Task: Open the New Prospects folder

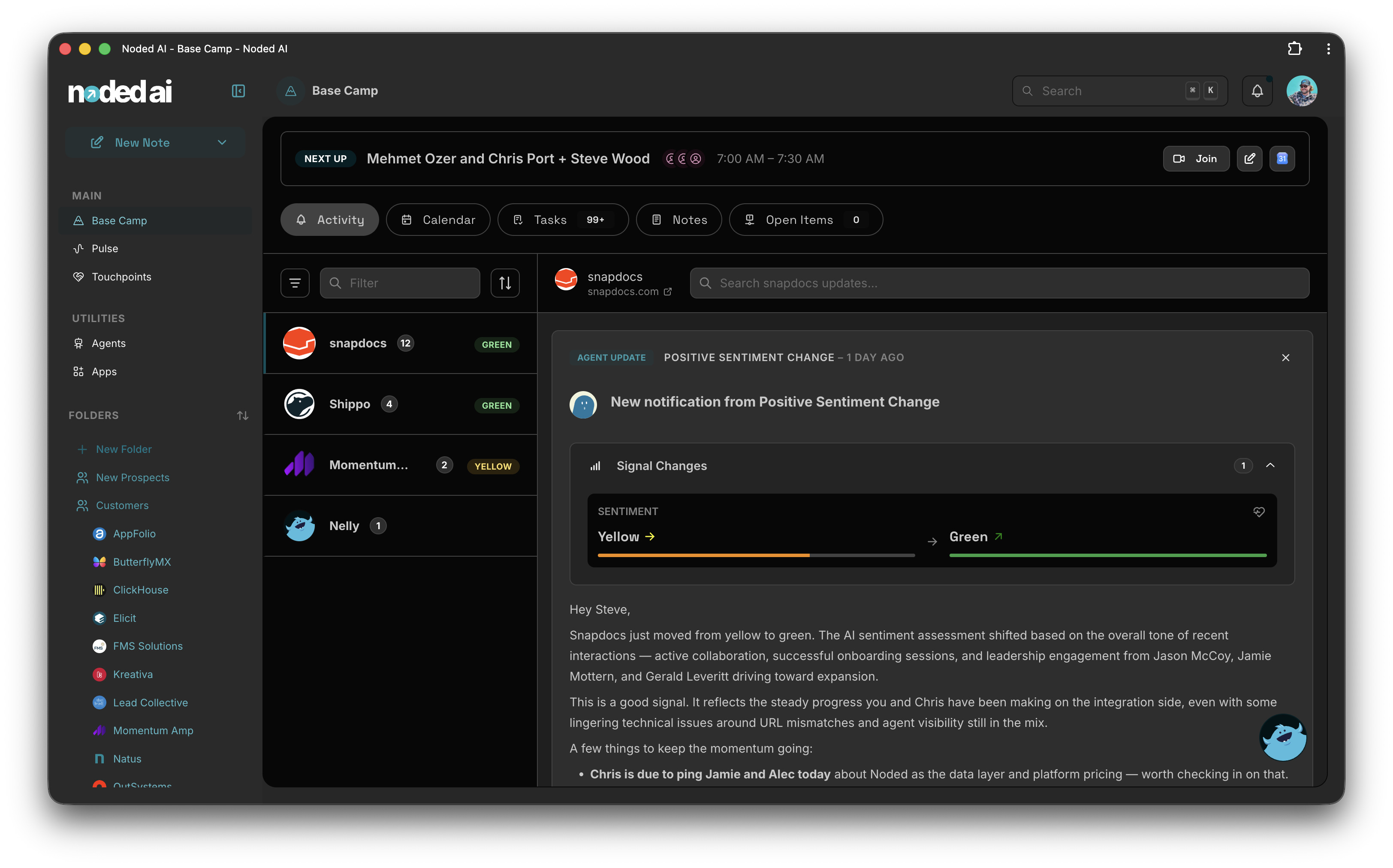Action: (x=123, y=478)
